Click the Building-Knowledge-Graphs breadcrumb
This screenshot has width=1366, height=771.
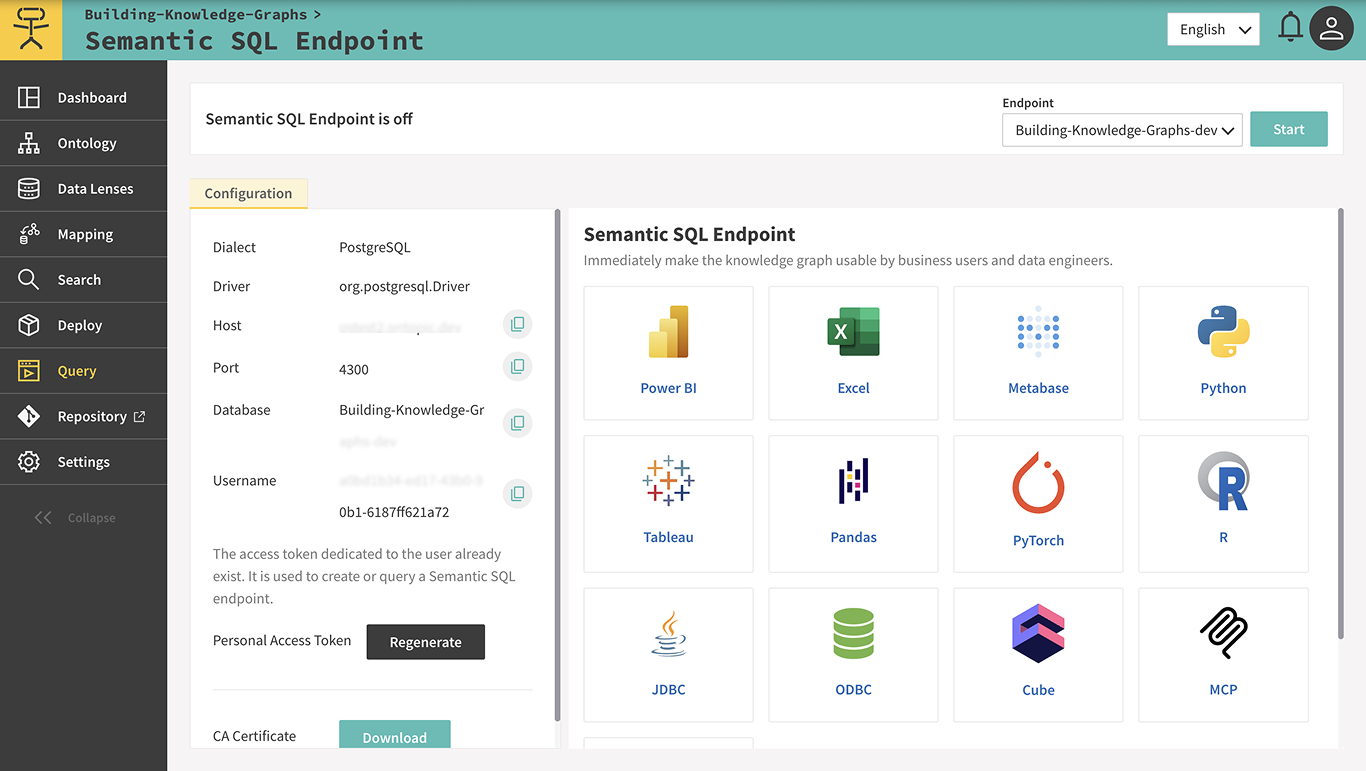(x=198, y=14)
